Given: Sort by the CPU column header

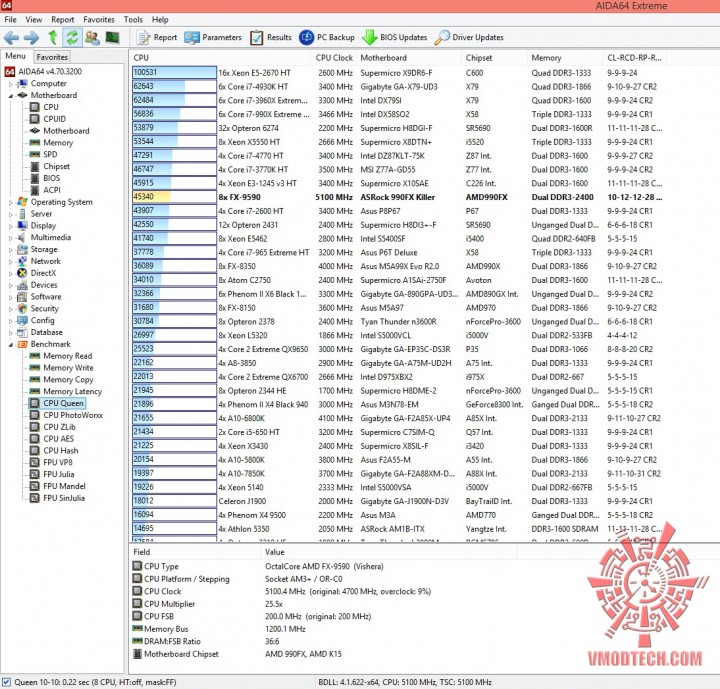Looking at the screenshot, I should tap(220, 58).
